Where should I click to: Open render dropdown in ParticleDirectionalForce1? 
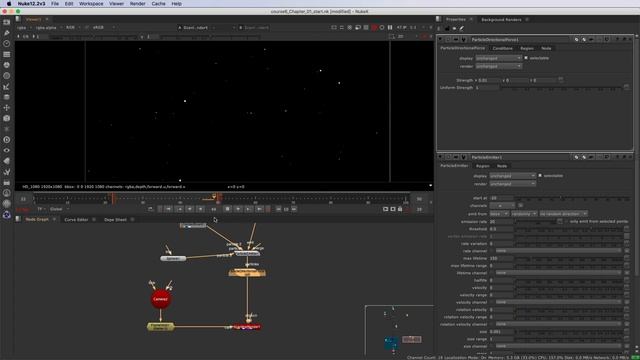click(498, 66)
